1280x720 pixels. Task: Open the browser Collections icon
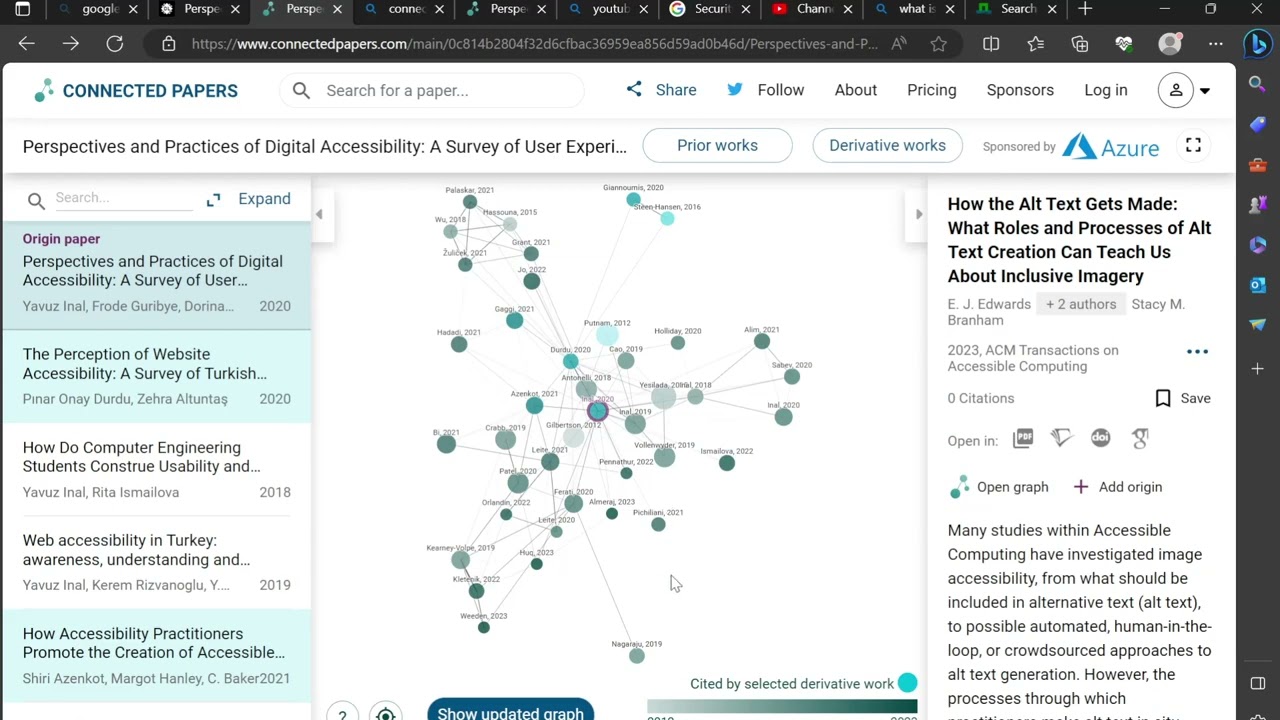click(x=1080, y=44)
